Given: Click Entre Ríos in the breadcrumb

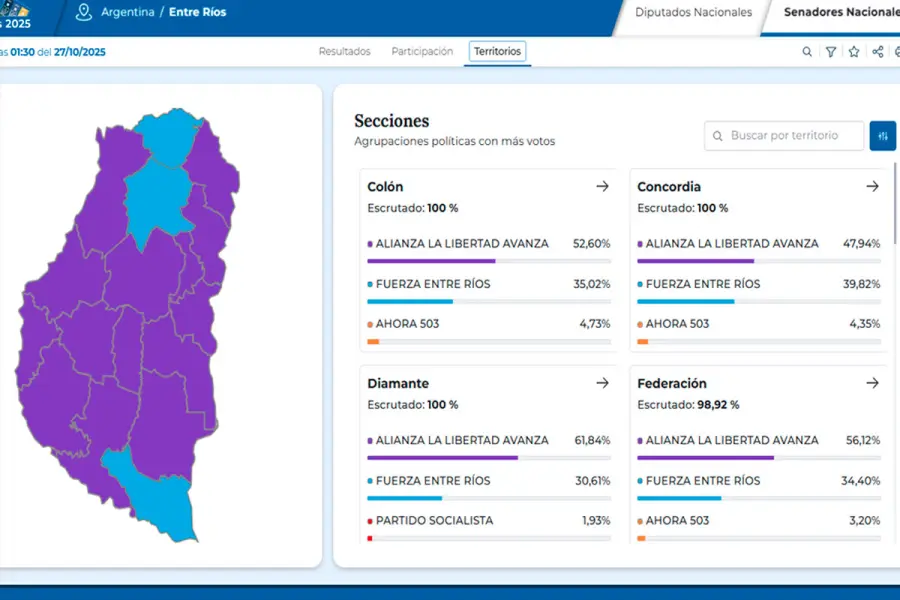Looking at the screenshot, I should (x=197, y=13).
